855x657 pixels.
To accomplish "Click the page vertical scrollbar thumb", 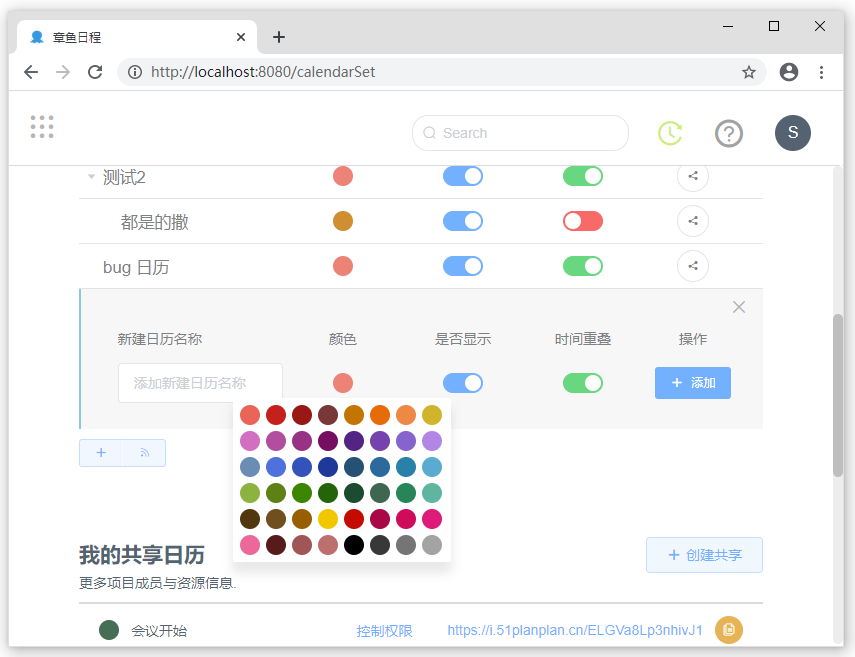I will pos(838,395).
